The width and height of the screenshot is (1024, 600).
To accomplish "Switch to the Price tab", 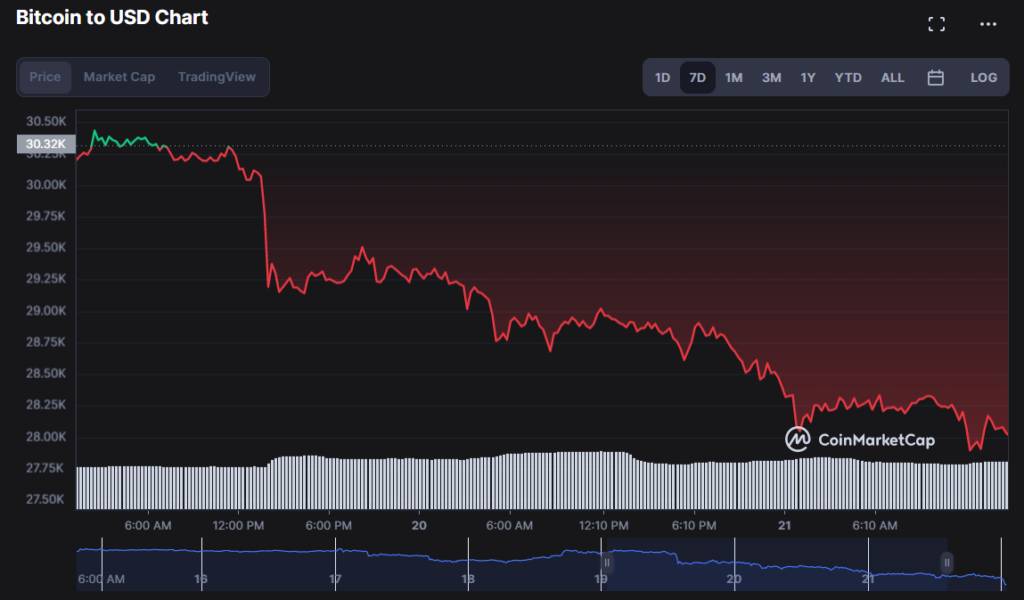I will coord(45,76).
